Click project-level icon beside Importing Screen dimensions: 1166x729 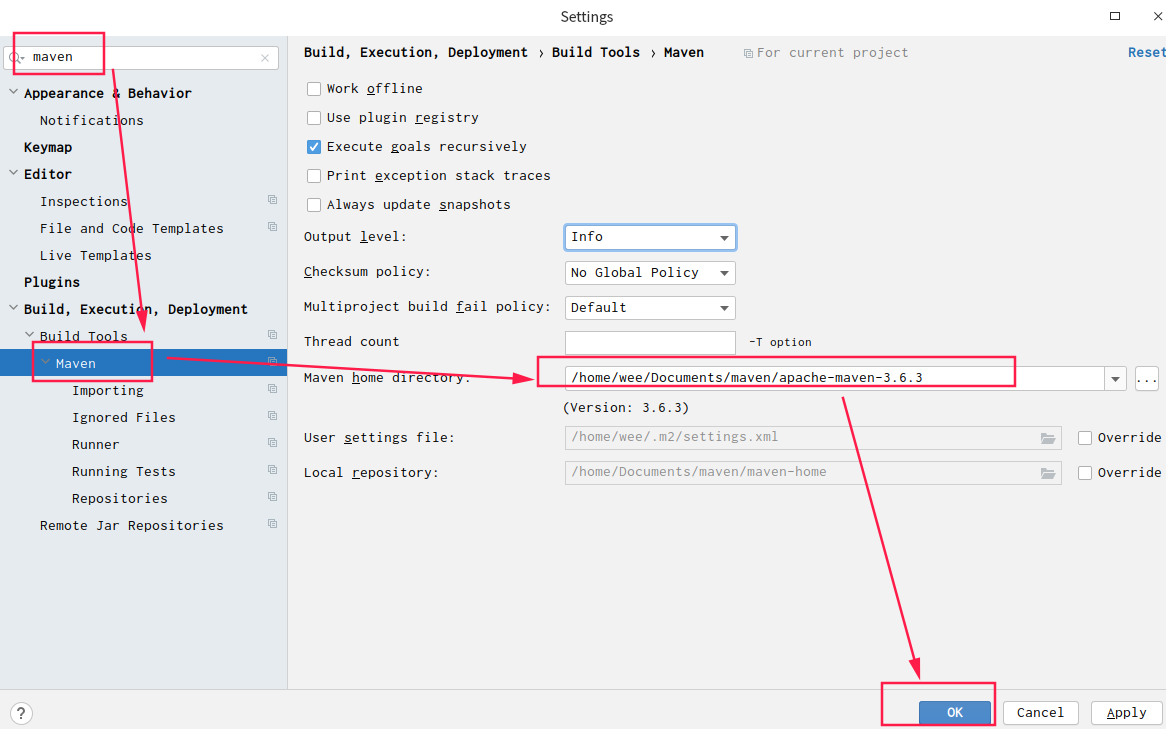pos(272,389)
